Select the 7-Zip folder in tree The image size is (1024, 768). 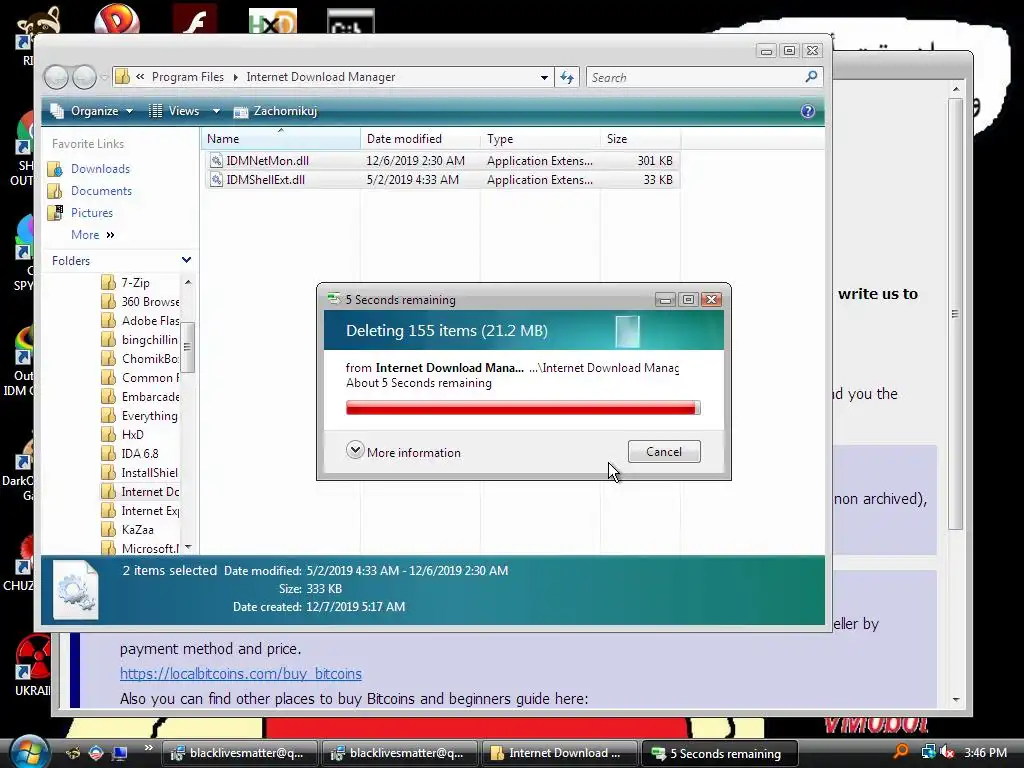(135, 283)
